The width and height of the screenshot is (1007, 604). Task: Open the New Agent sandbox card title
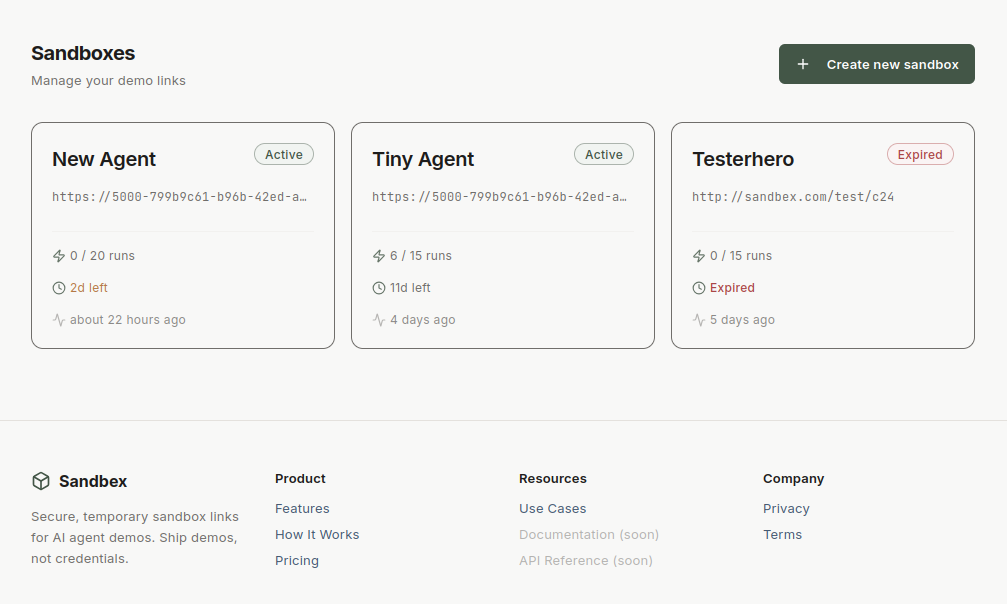104,159
